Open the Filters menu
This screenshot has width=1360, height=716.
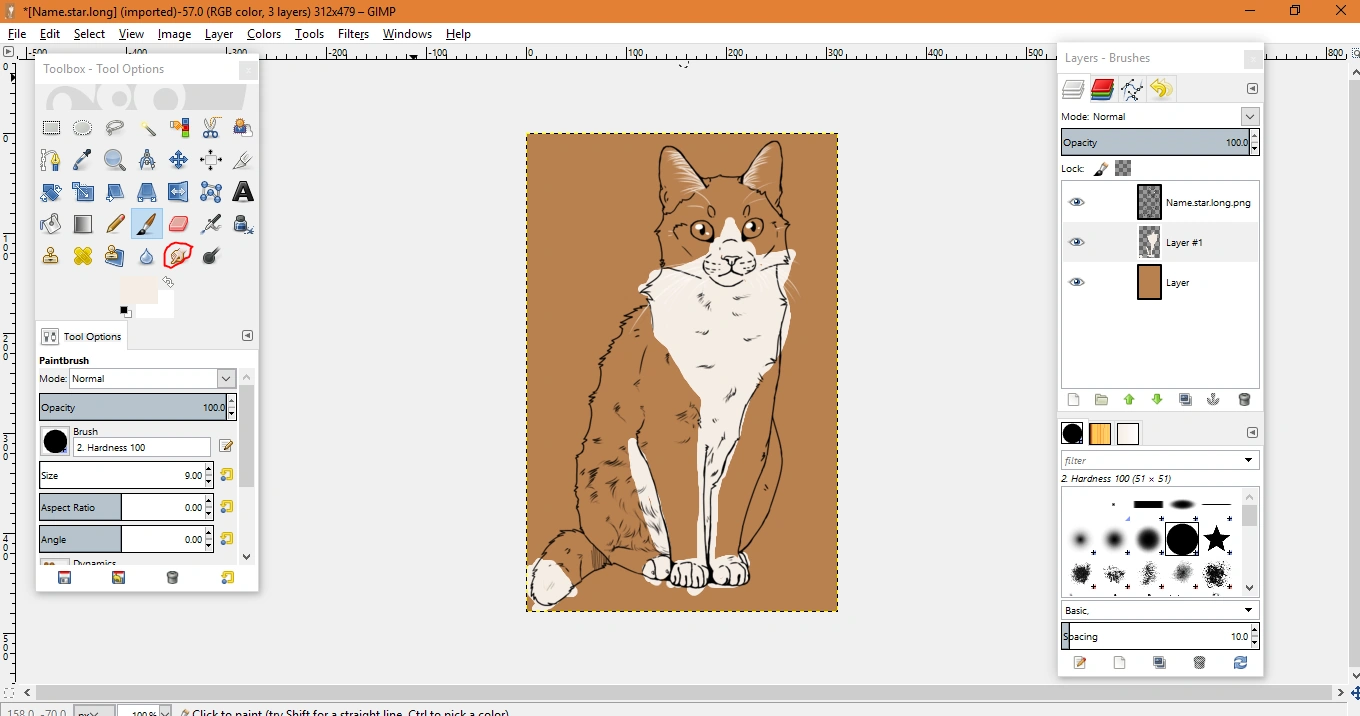(x=353, y=34)
